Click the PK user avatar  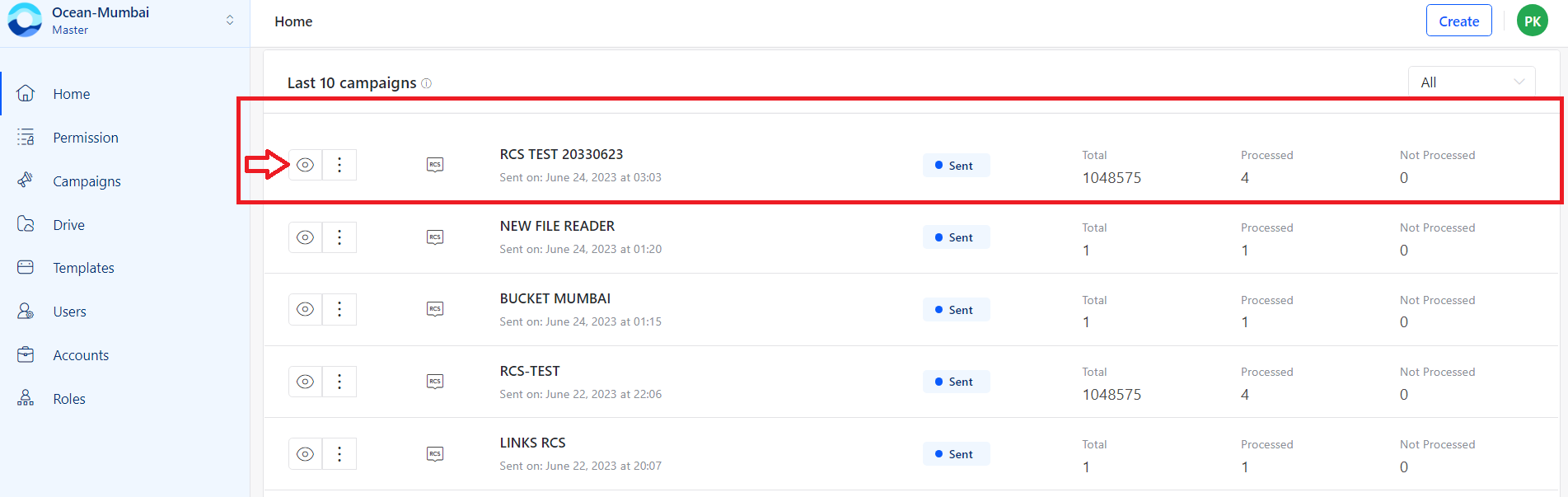1532,21
